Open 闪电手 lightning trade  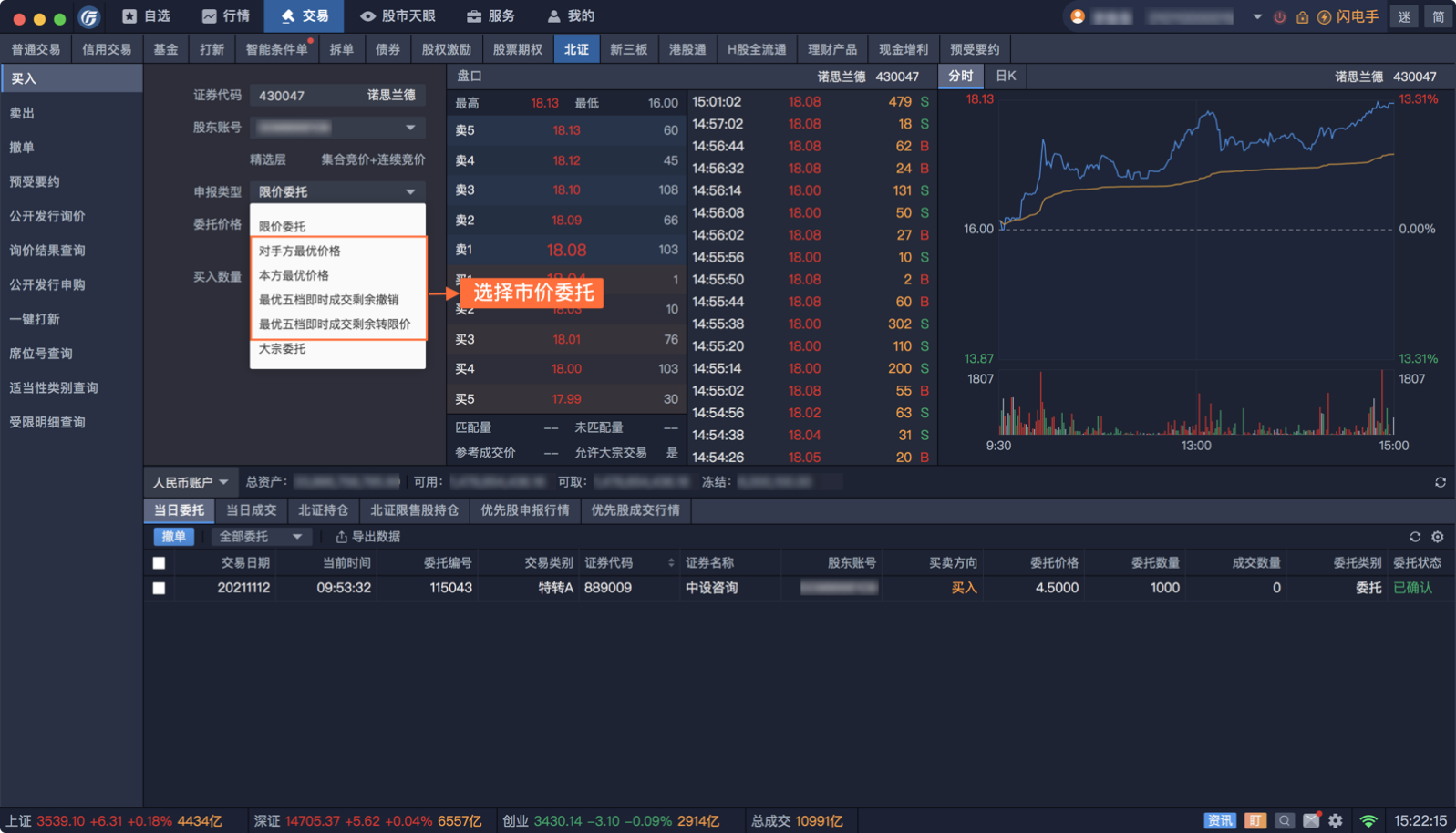tap(1348, 17)
